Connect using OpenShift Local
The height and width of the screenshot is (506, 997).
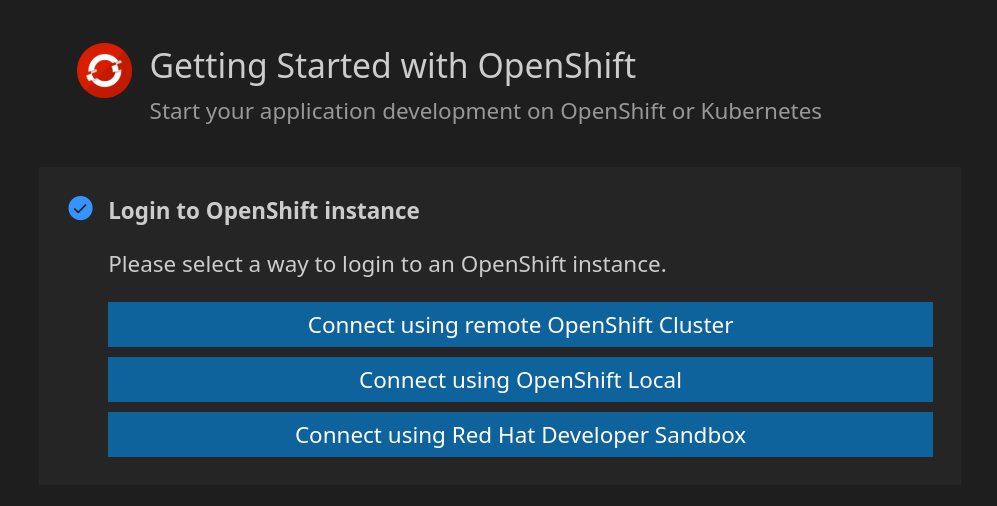point(520,380)
